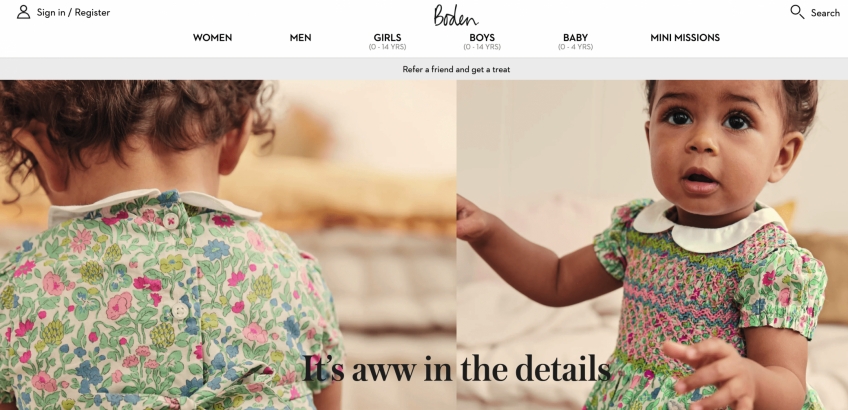Click the (0 - 14 YRS) label under Girls
Image resolution: width=848 pixels, height=410 pixels.
click(387, 47)
